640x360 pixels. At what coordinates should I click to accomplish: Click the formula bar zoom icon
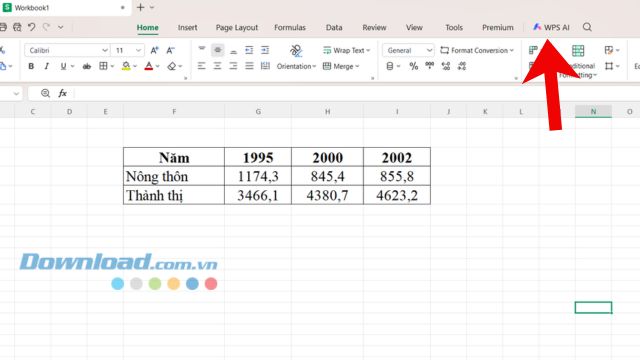(x=45, y=93)
